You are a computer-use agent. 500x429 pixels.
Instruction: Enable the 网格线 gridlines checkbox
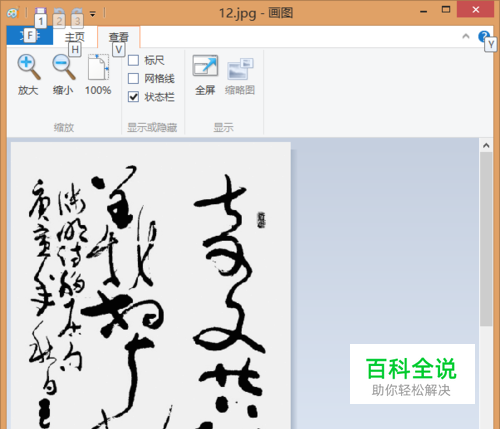coord(133,79)
